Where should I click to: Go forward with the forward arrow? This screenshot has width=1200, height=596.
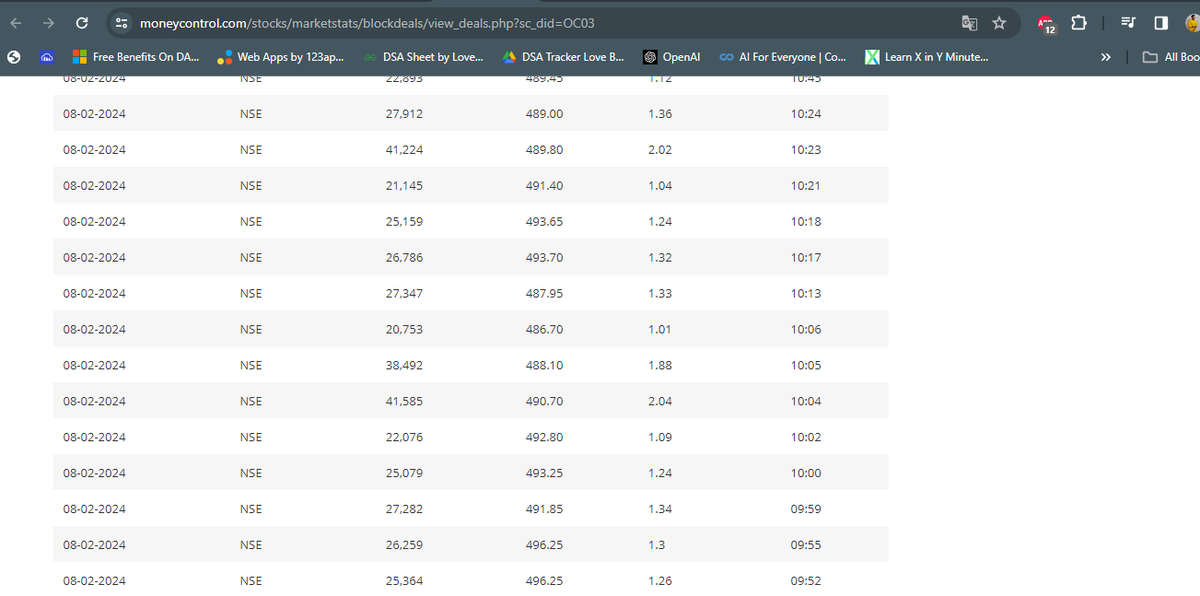click(x=48, y=22)
